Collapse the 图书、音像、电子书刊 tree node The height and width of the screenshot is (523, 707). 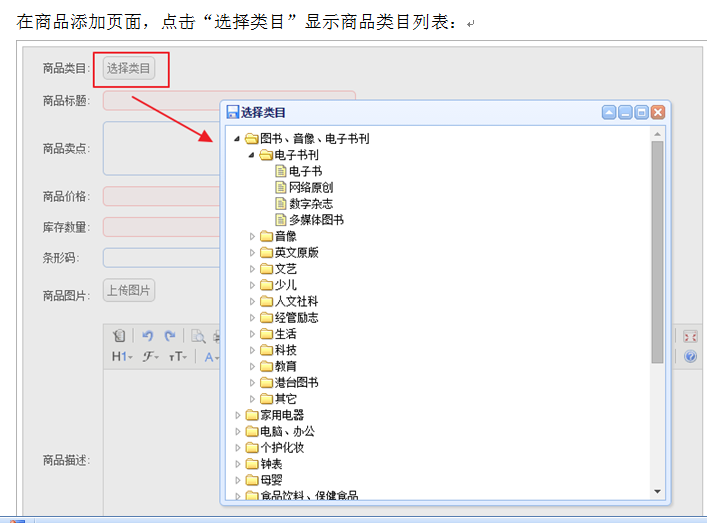237,139
